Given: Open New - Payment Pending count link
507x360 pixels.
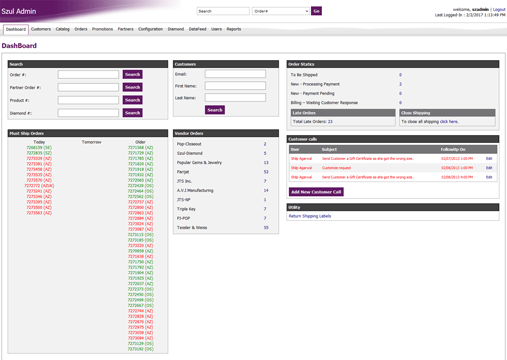Looking at the screenshot, I should [x=400, y=94].
